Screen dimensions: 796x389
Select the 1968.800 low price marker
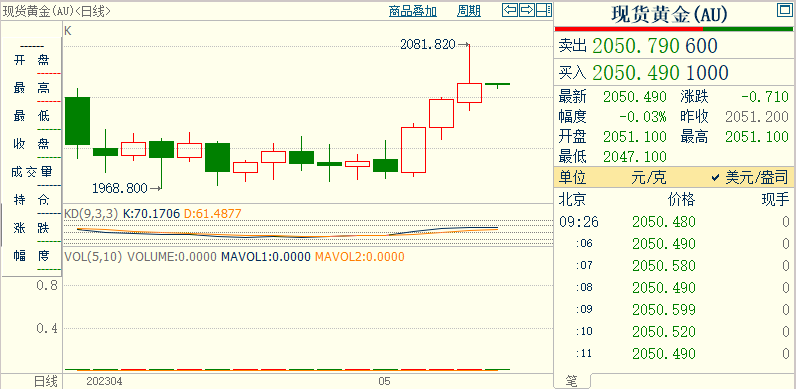pyautogui.click(x=120, y=188)
